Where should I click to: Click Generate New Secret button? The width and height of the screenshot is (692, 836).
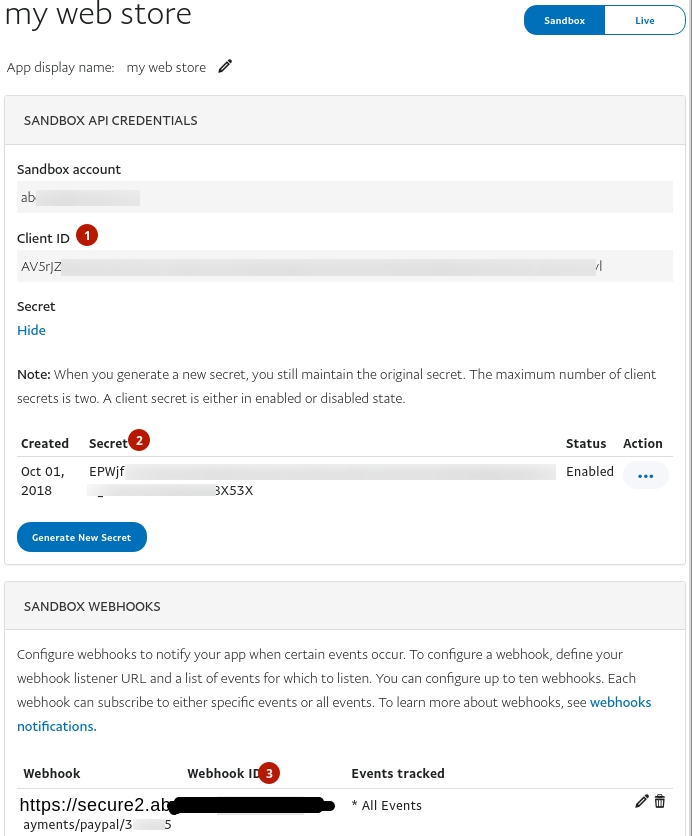pos(82,537)
